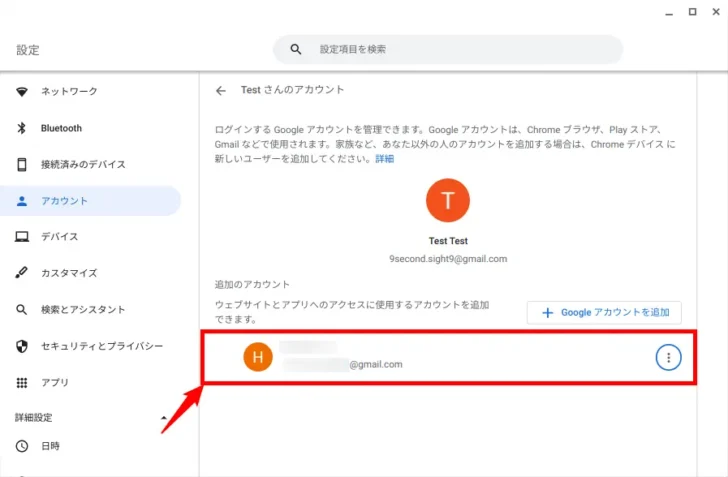Minimize the settings window
The image size is (728, 477).
[x=669, y=13]
